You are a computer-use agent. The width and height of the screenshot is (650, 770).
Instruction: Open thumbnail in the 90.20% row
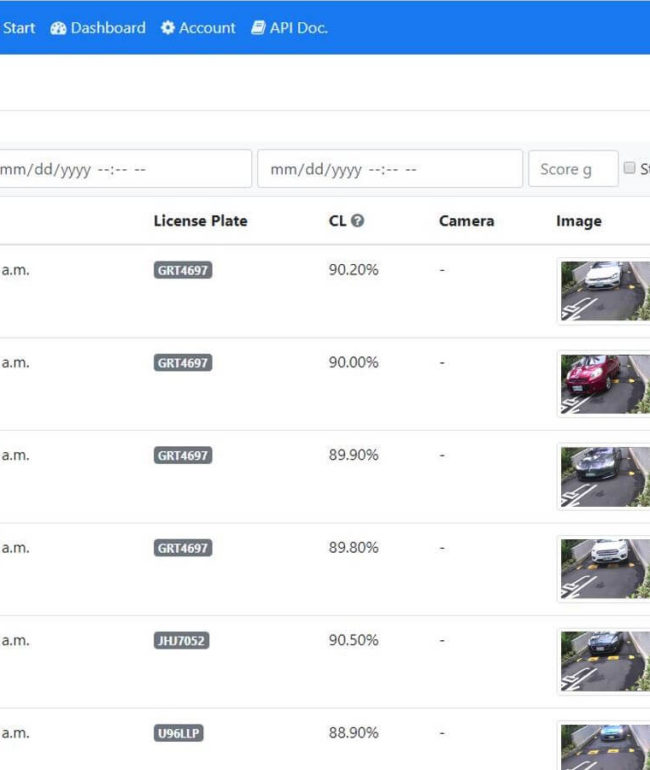coord(605,291)
